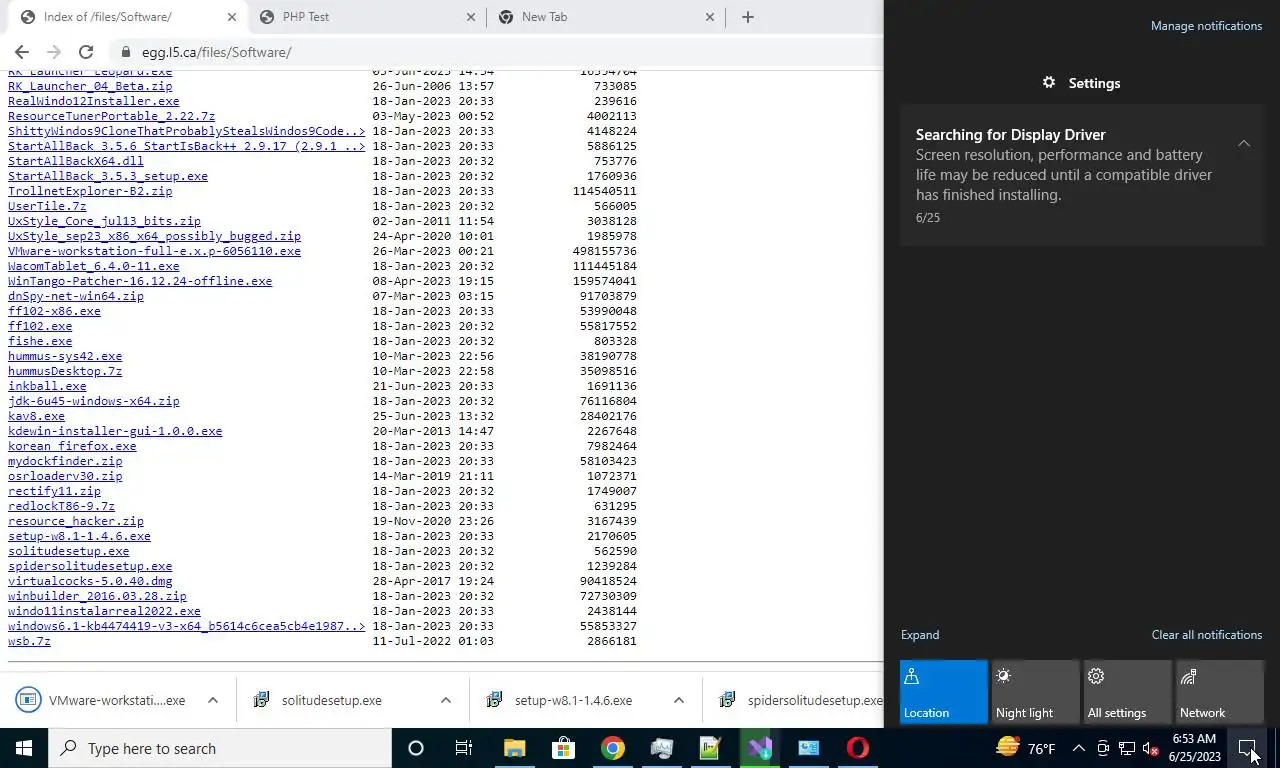This screenshot has width=1280, height=768.
Task: Close the PHP Test tab
Action: pos(471,17)
